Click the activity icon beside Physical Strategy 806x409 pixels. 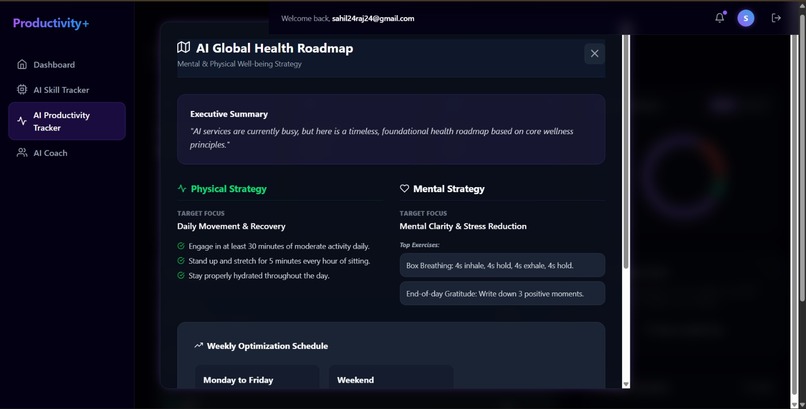182,189
